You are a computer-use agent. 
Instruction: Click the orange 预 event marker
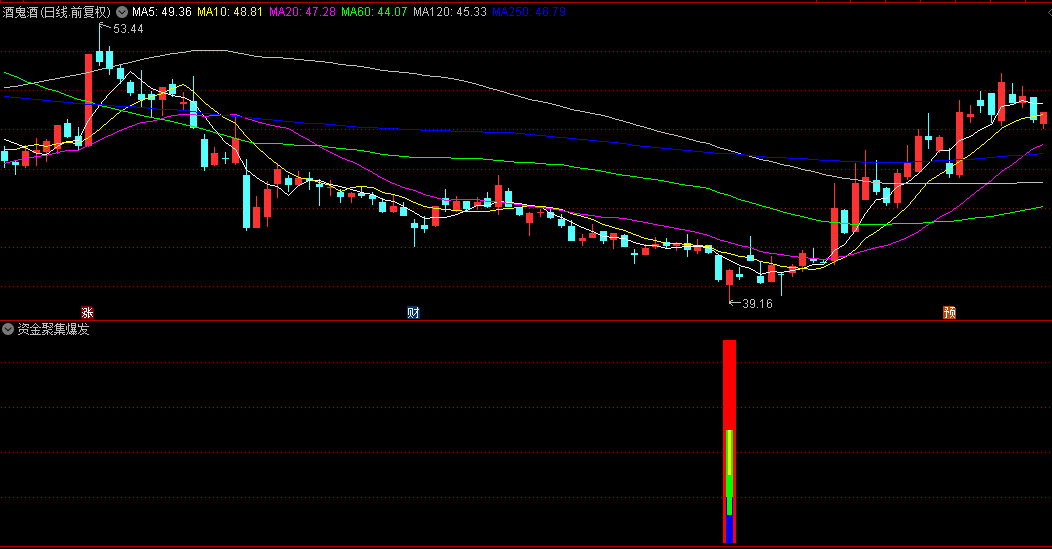[x=949, y=312]
